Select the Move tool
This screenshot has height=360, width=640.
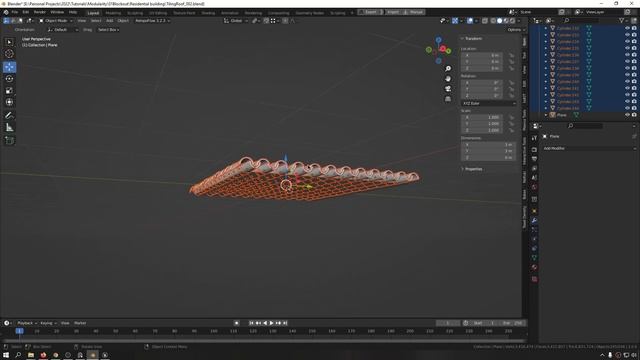point(9,67)
